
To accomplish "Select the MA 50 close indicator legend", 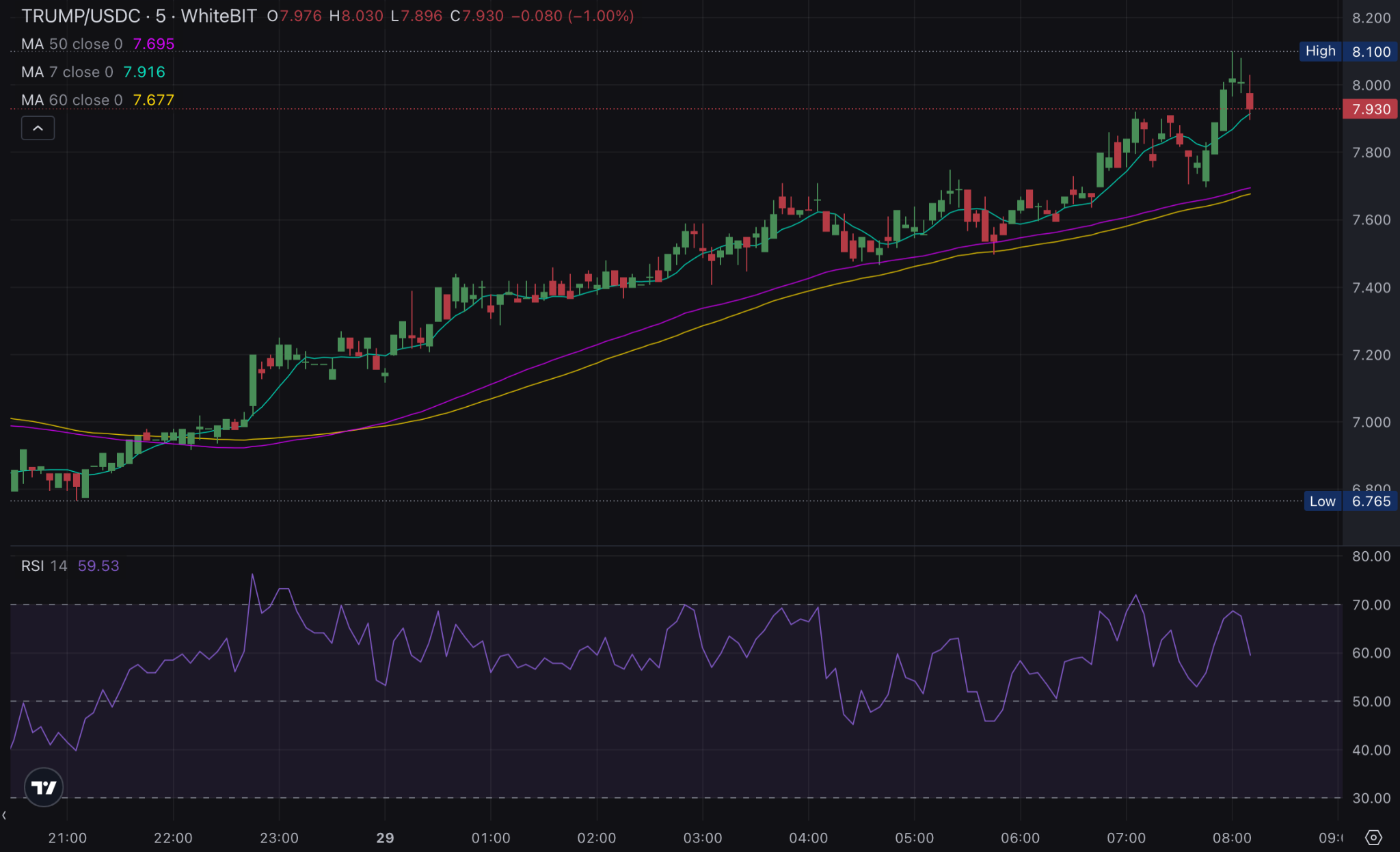I will click(x=72, y=44).
